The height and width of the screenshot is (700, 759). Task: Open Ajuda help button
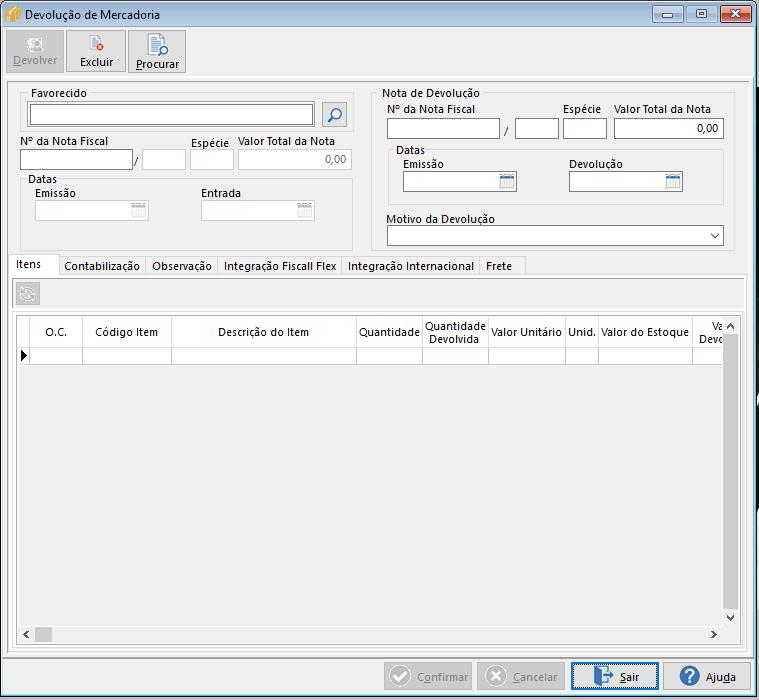[707, 676]
